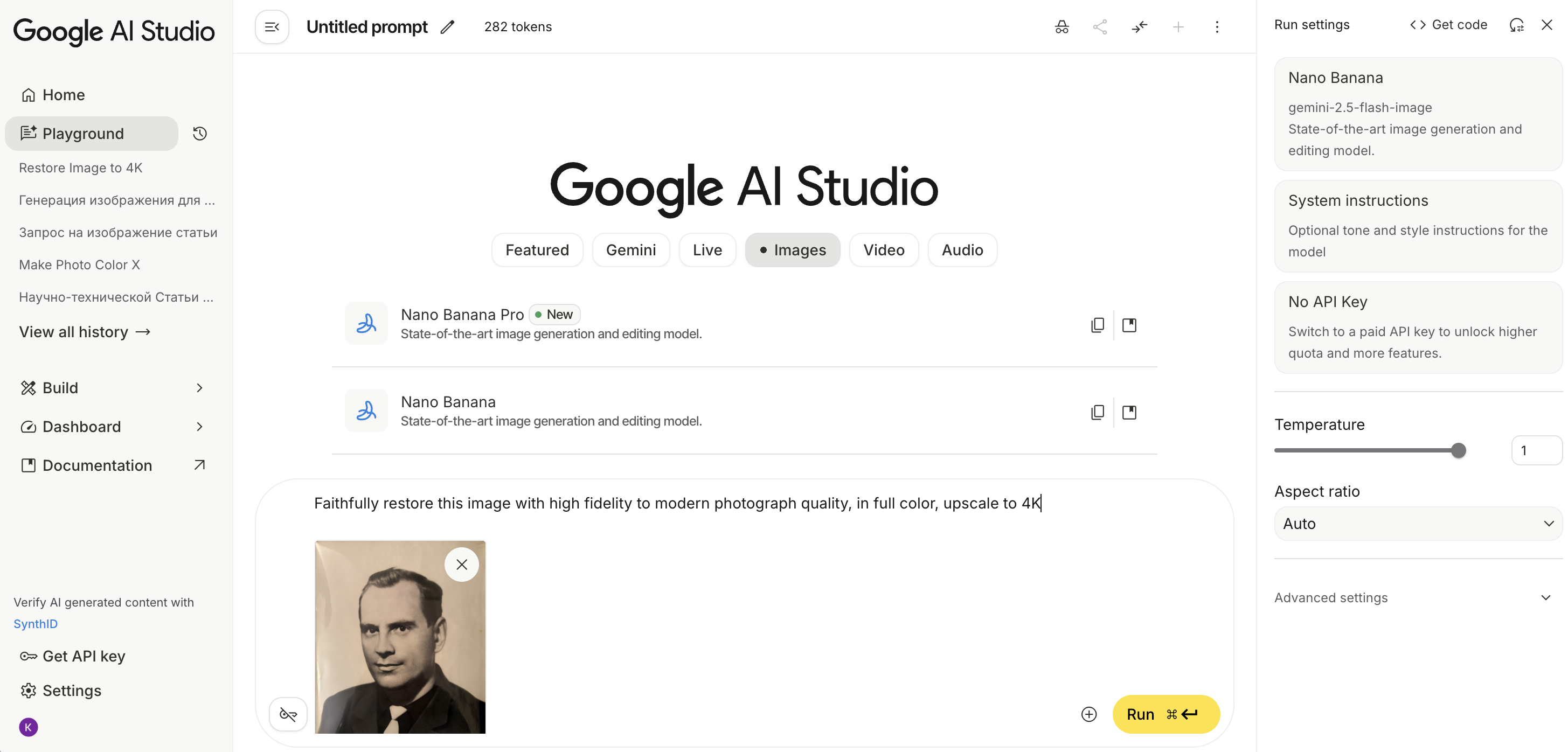Click the compare mode arrows icon
The height and width of the screenshot is (752, 1568).
[x=1139, y=27]
